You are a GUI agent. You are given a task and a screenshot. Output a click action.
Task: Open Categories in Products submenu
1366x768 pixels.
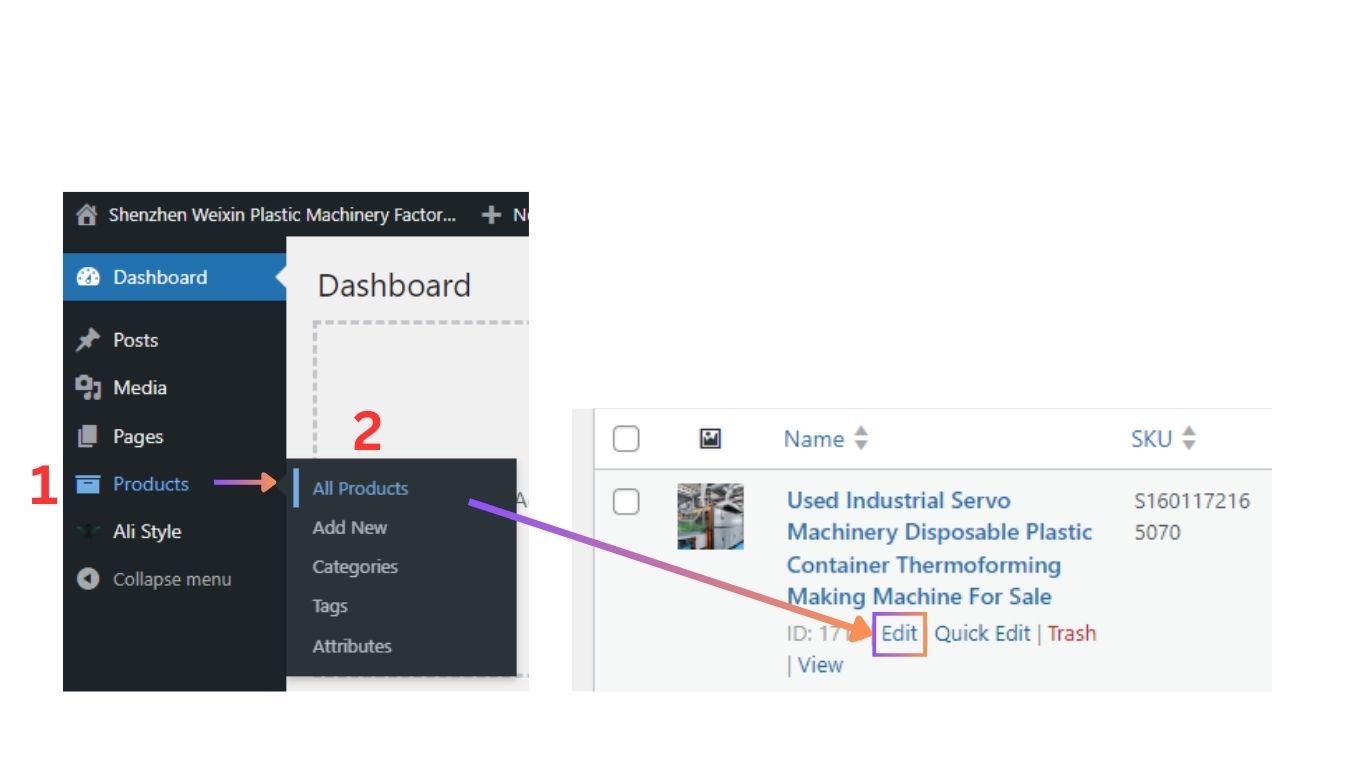coord(354,567)
